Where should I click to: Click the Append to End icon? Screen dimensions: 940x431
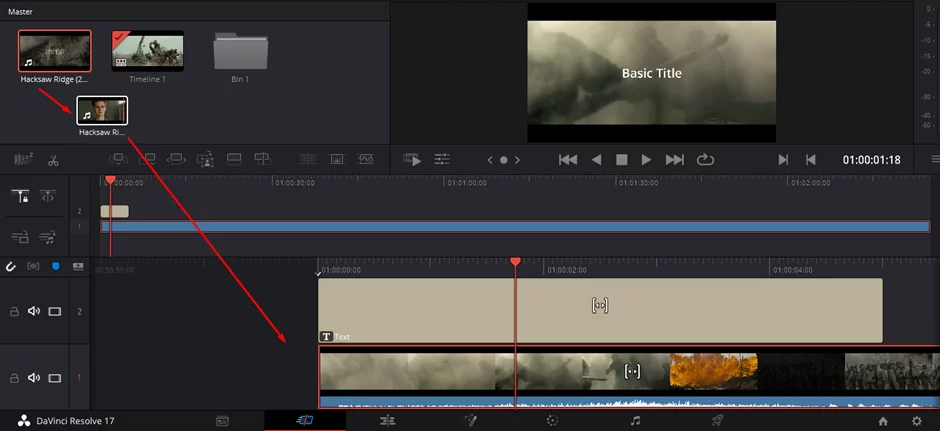147,159
